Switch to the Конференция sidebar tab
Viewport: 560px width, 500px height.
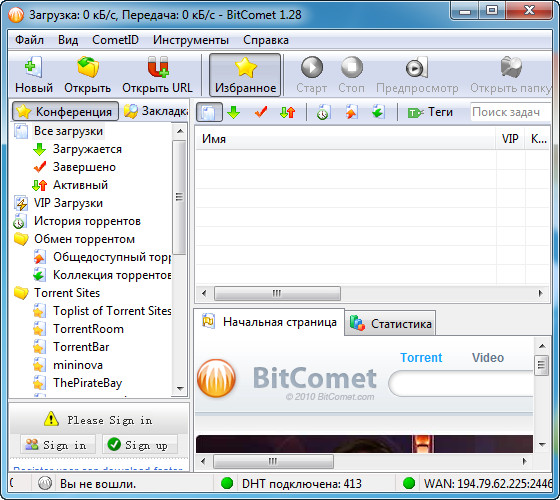[65, 111]
